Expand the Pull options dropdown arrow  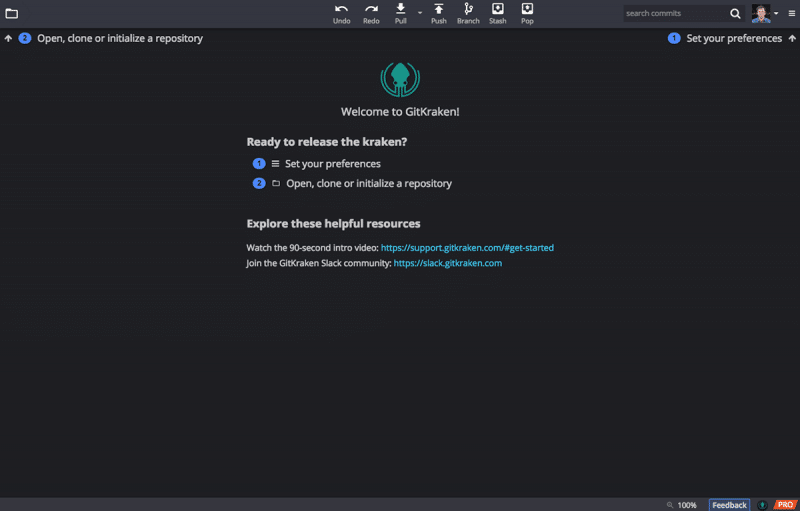coord(420,13)
